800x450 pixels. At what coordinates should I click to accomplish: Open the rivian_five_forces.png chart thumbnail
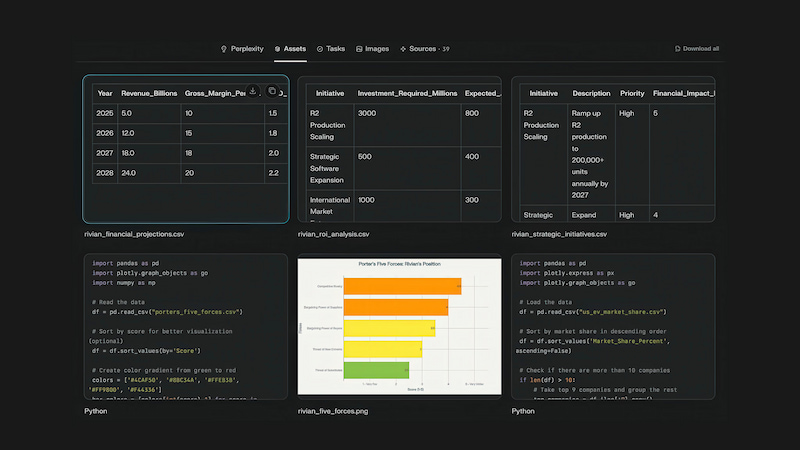(x=400, y=326)
